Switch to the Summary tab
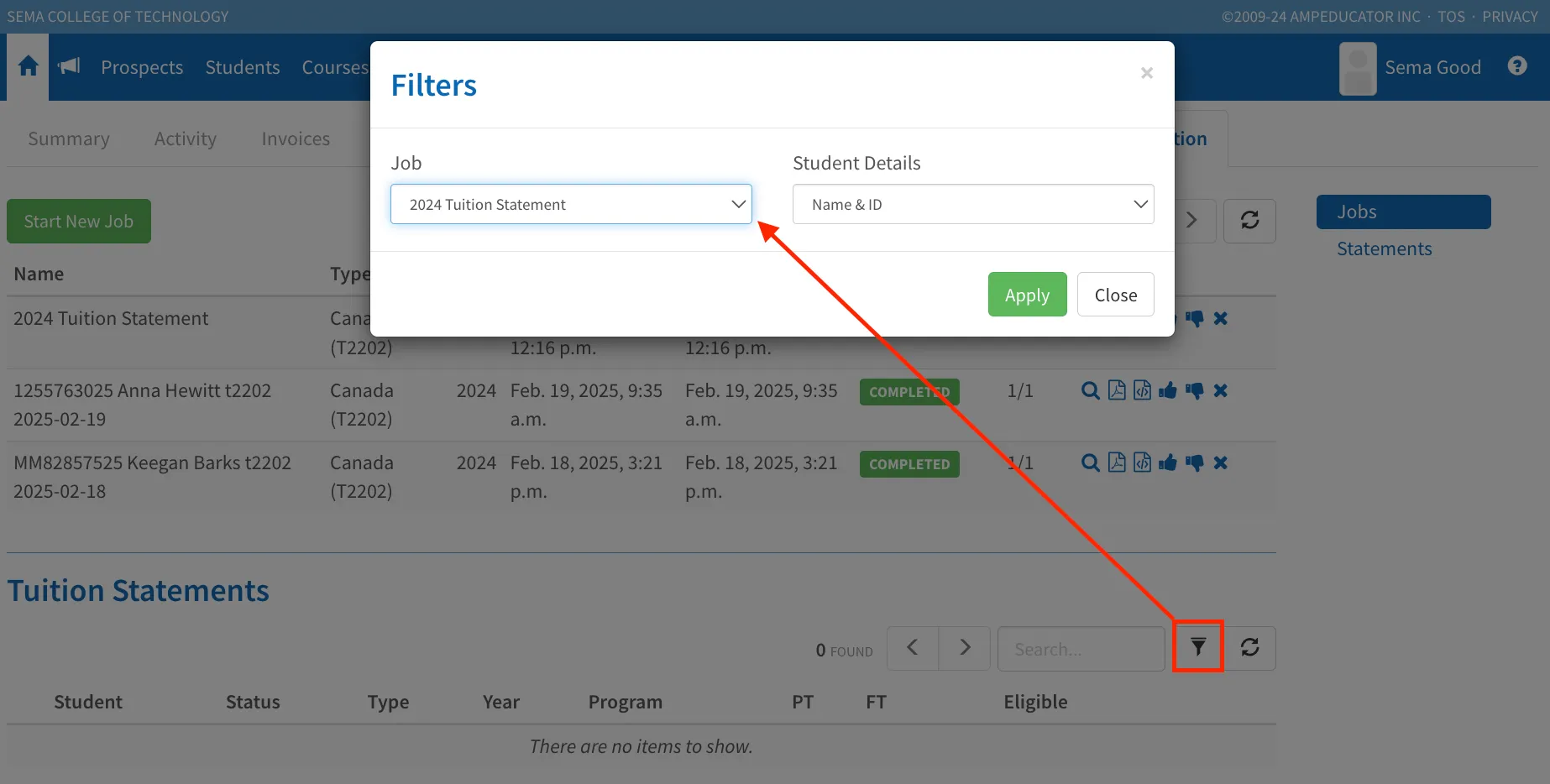The width and height of the screenshot is (1550, 784). [x=69, y=139]
